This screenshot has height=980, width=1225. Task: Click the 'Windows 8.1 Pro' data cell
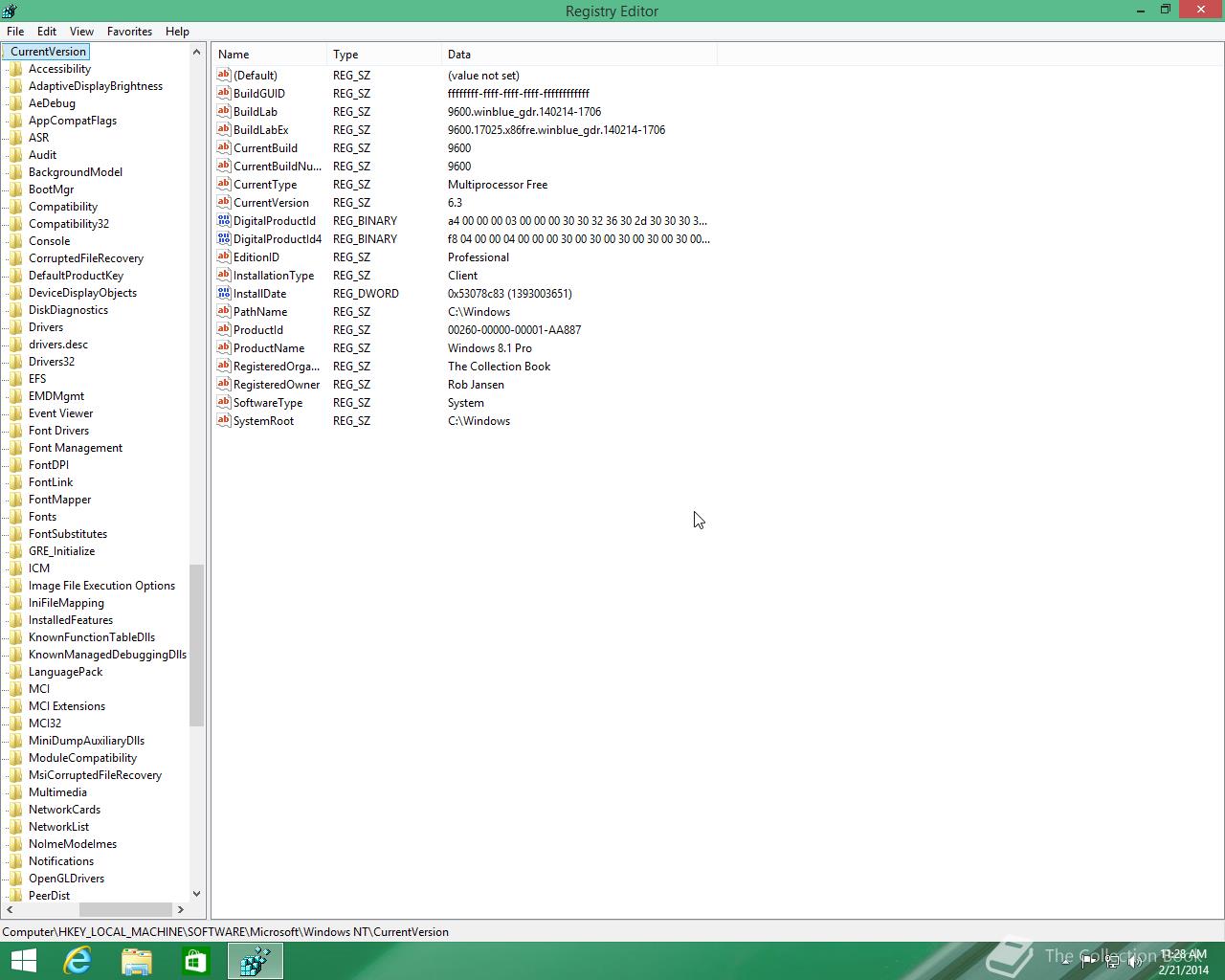pos(490,347)
